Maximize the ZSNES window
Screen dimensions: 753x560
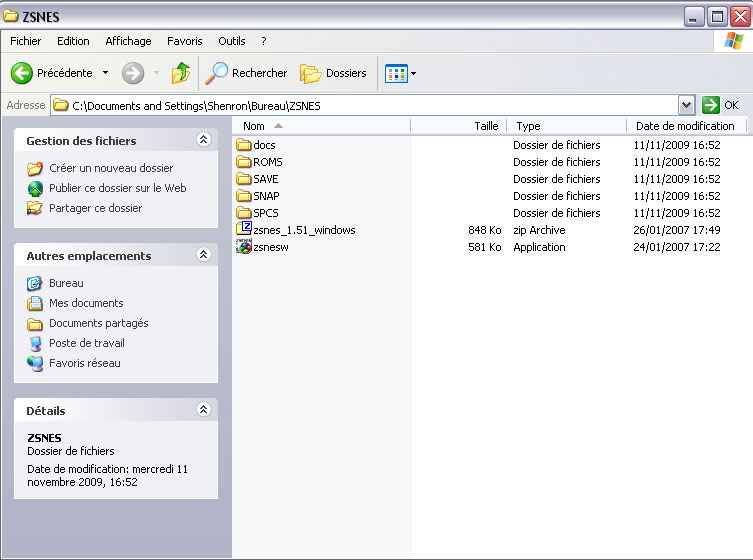pos(717,17)
